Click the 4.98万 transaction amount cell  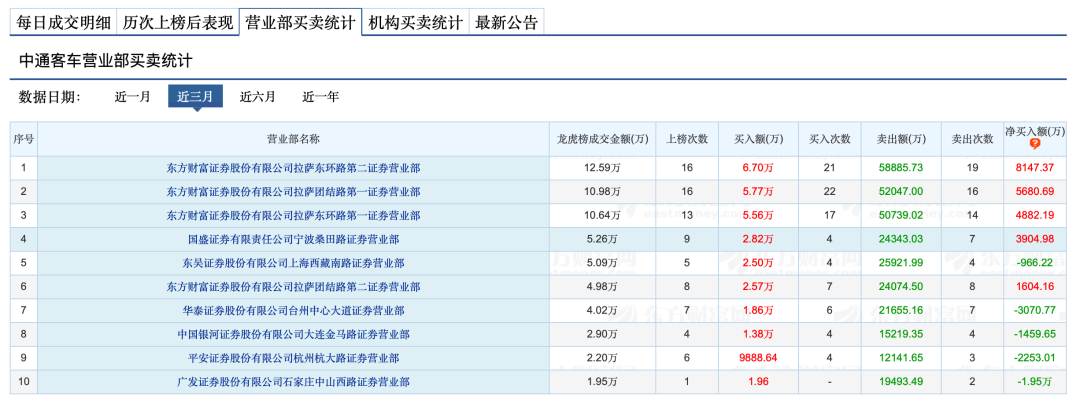click(x=602, y=286)
